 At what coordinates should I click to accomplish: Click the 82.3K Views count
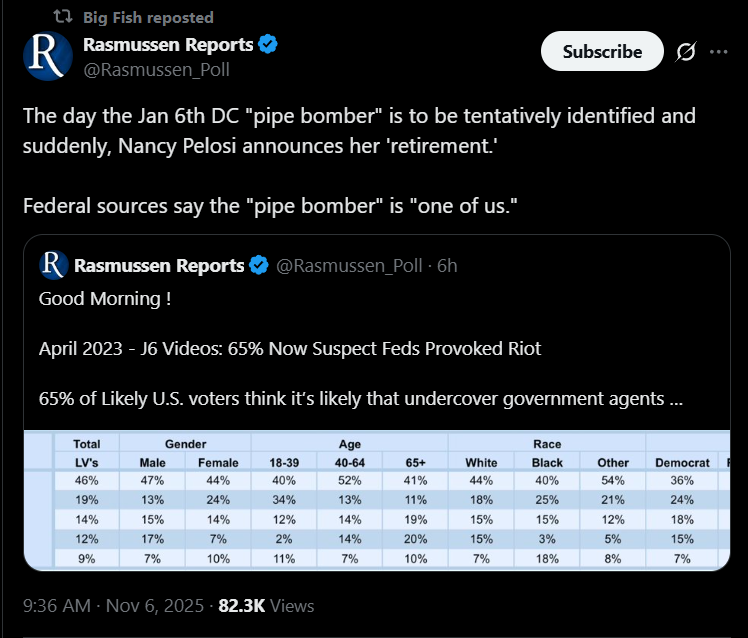coord(266,605)
